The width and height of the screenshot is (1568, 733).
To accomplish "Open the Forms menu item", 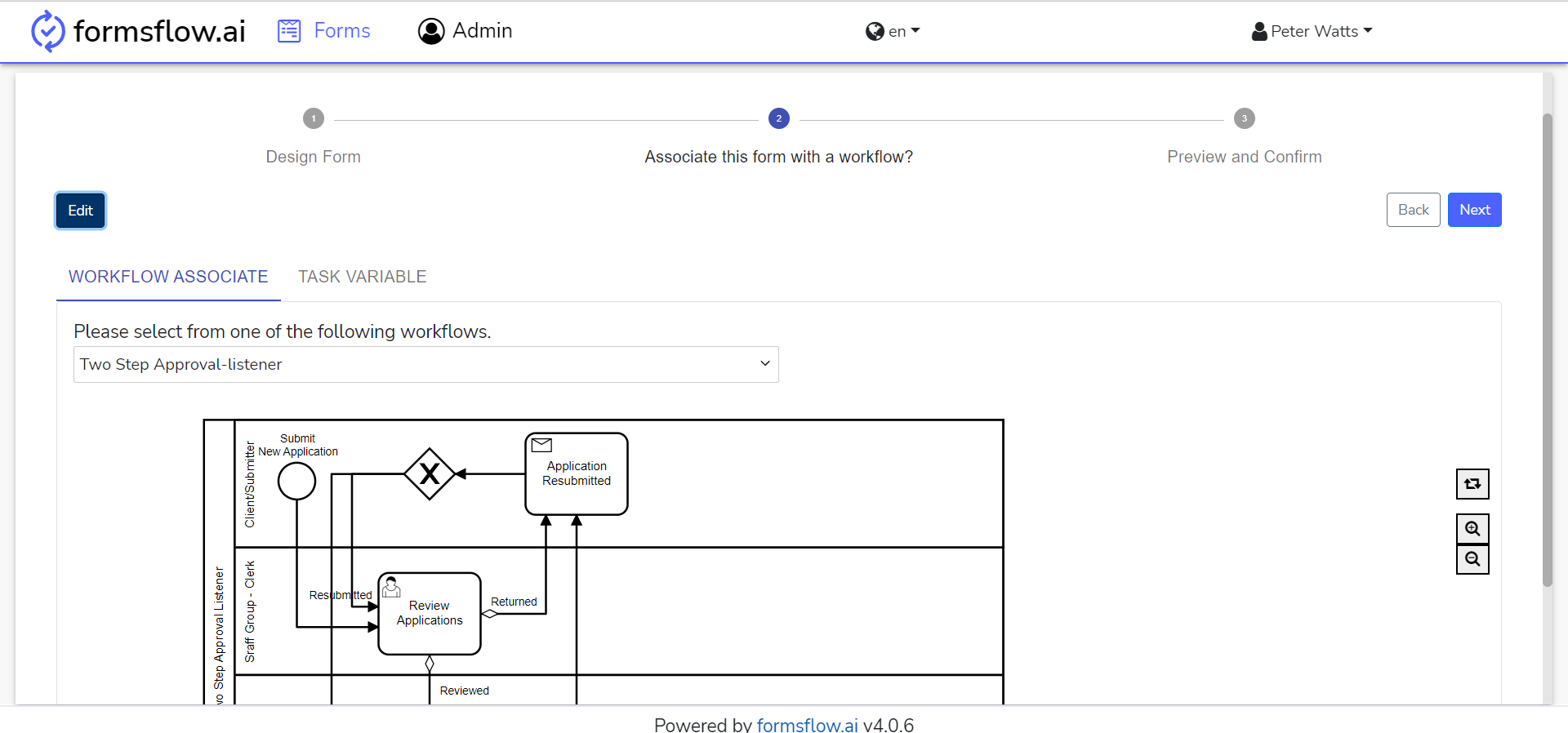I will pos(324,31).
